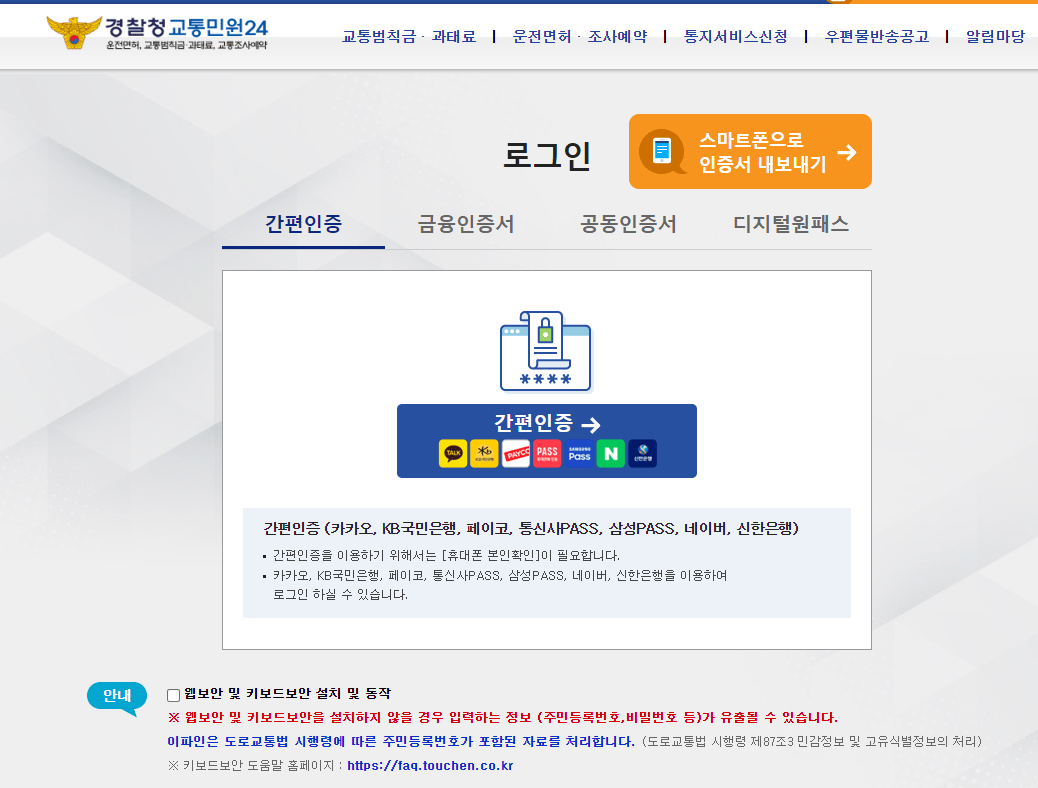Click the locked certificate document illustration
The width and height of the screenshot is (1038, 788).
546,351
